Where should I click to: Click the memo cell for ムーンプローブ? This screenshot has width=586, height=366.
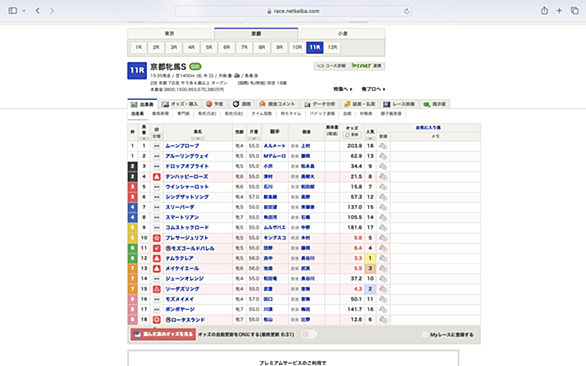[x=435, y=146]
